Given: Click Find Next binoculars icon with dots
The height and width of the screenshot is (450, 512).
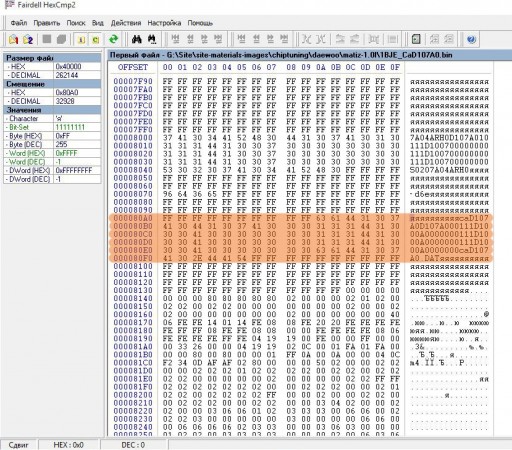Looking at the screenshot, I should coord(152,39).
